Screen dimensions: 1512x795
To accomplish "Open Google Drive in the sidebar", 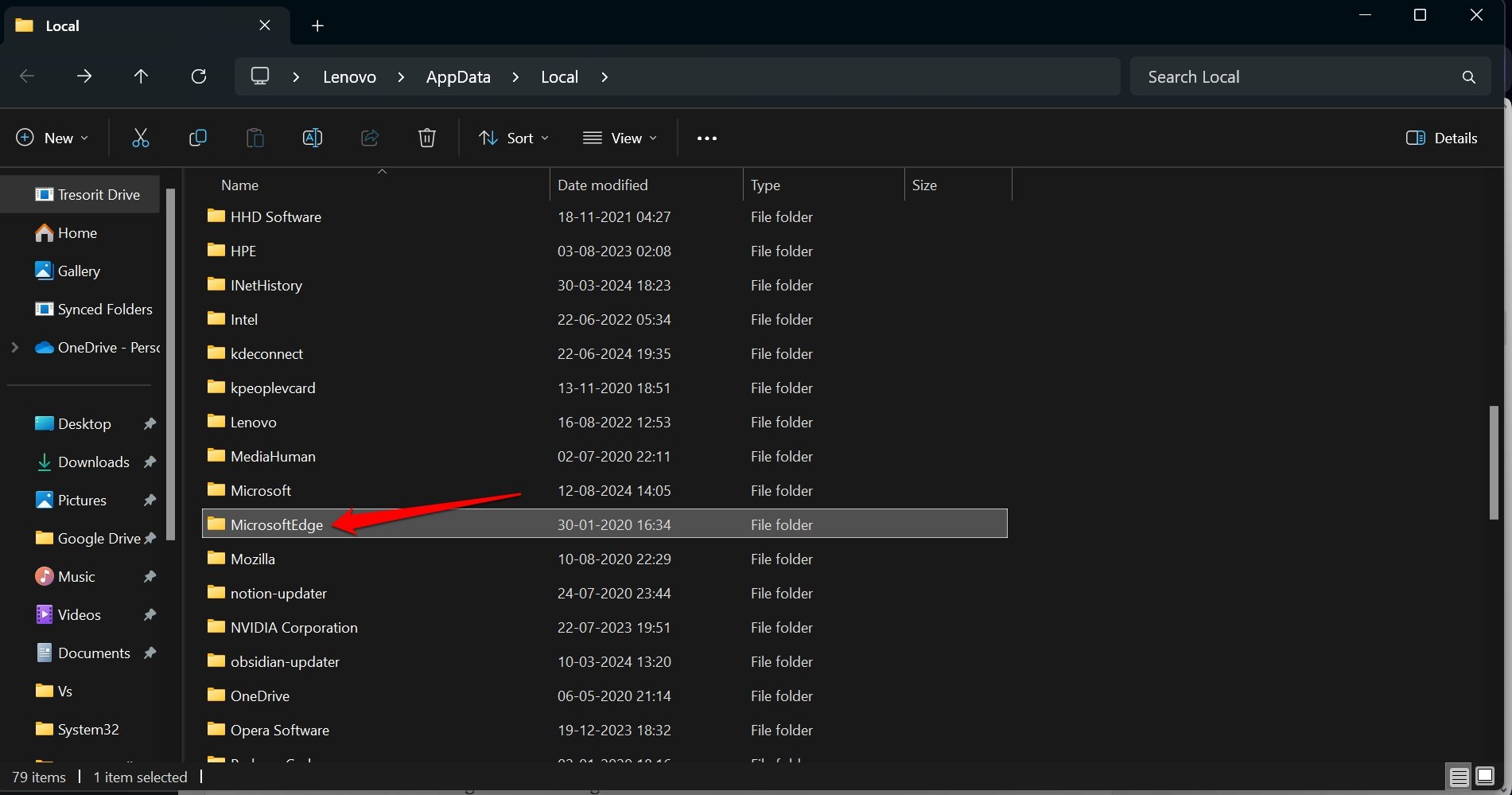I will tap(88, 538).
